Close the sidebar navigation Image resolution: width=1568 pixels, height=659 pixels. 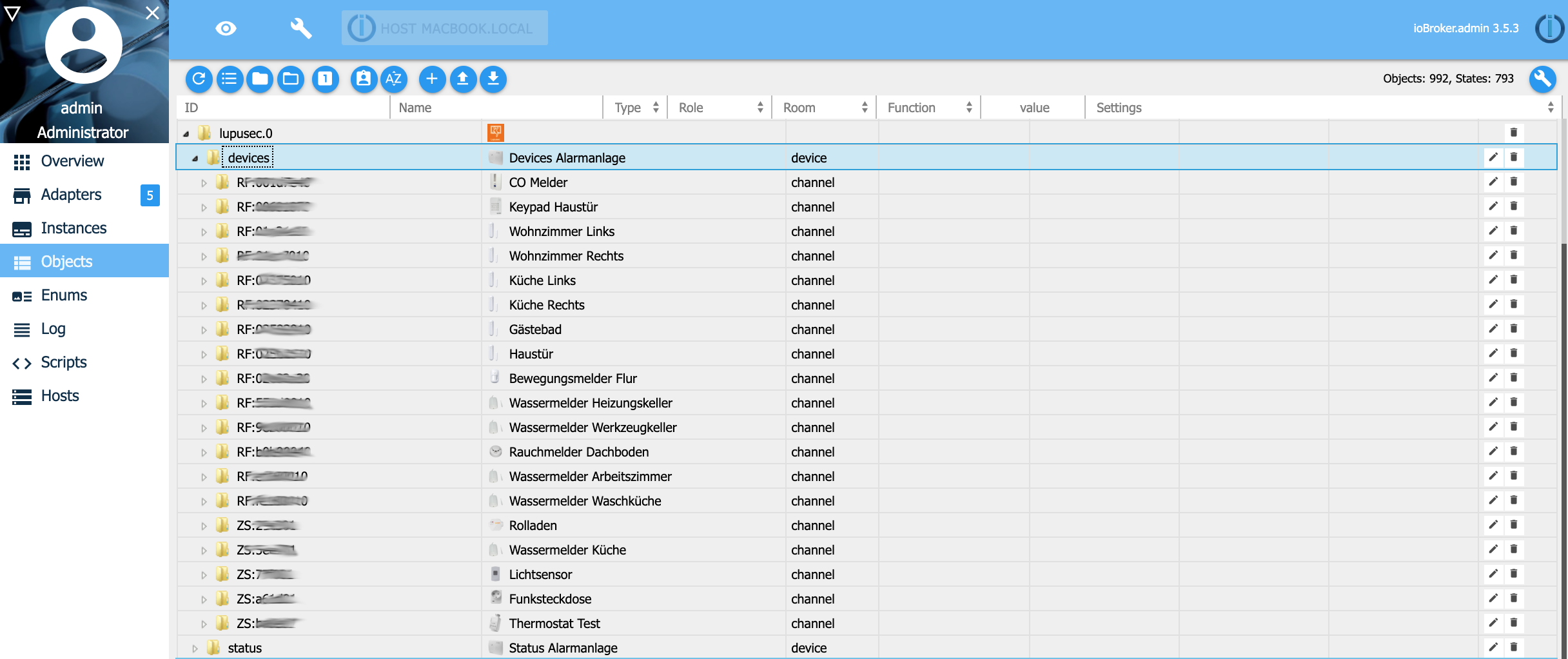[x=152, y=13]
